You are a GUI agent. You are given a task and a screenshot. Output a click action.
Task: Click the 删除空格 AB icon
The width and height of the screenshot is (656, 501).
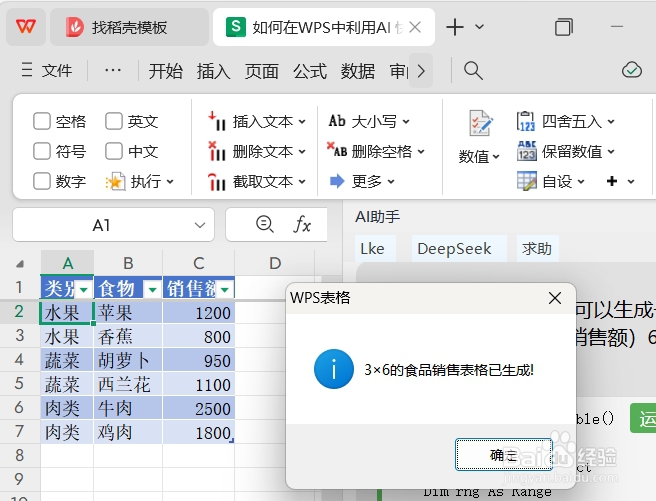click(x=337, y=150)
